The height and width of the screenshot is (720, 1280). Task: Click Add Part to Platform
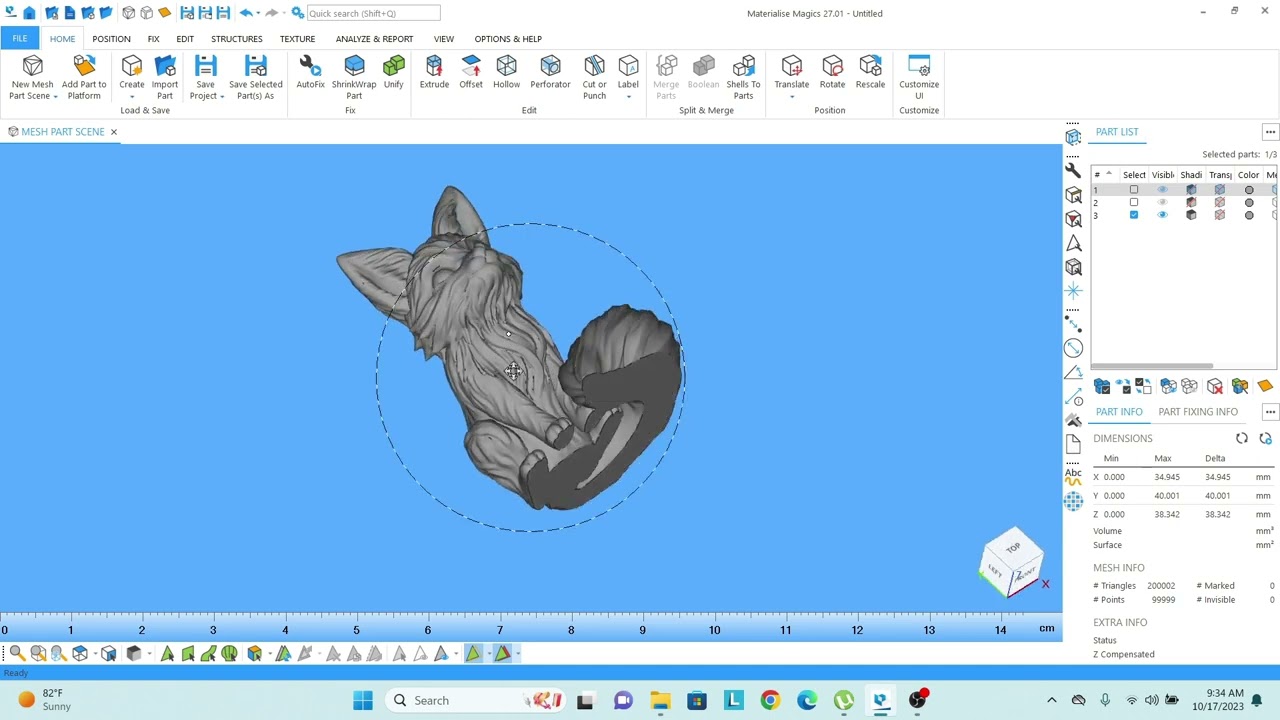click(x=84, y=77)
